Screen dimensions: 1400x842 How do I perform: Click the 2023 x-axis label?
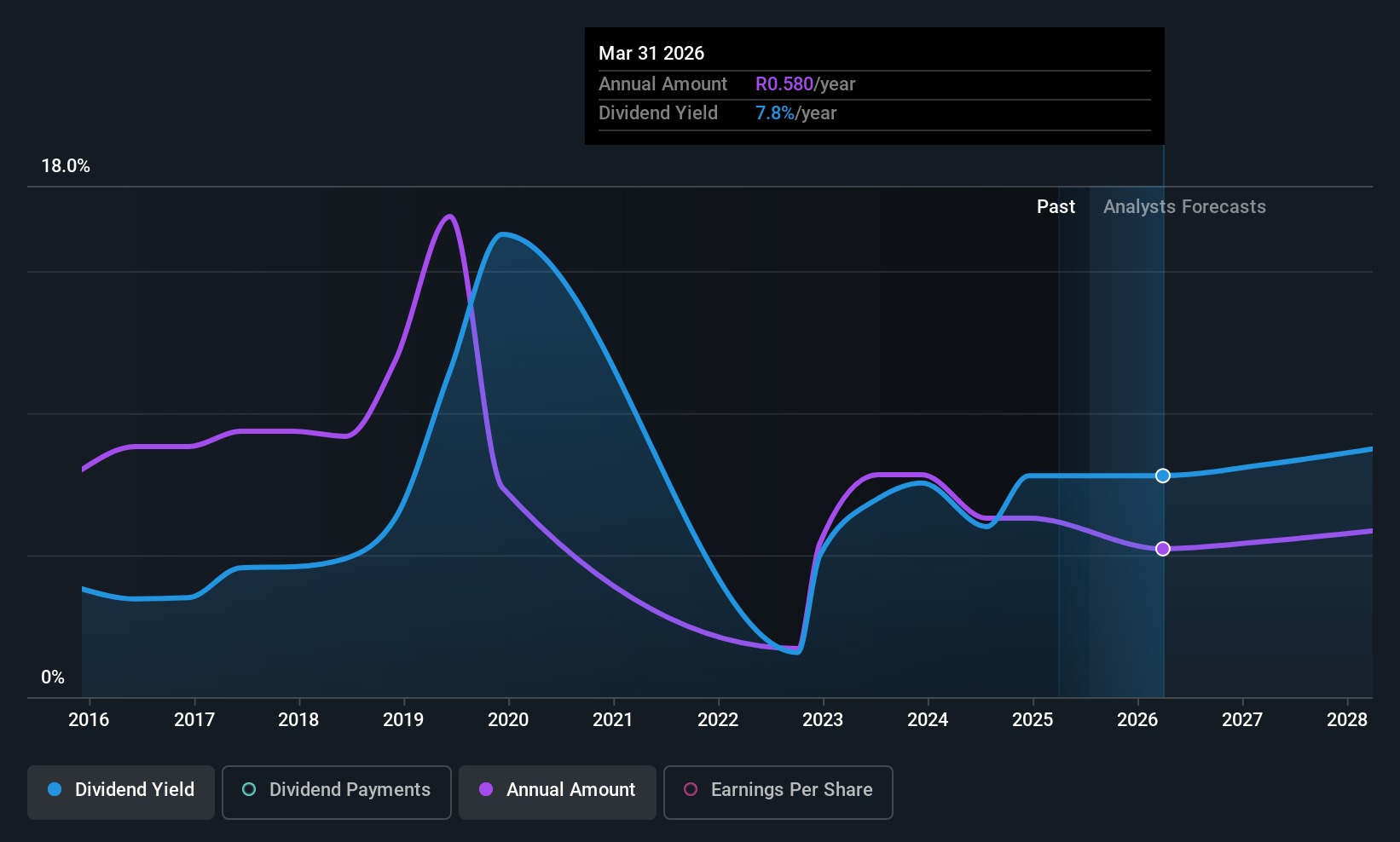[x=823, y=720]
